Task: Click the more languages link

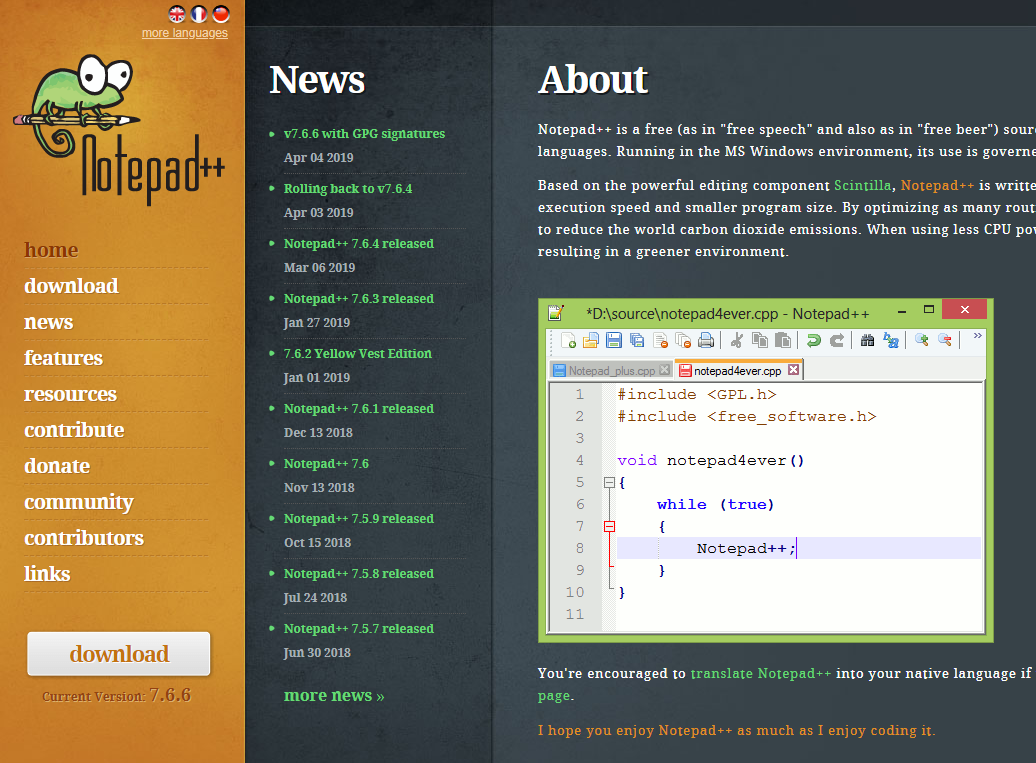Action: [185, 33]
